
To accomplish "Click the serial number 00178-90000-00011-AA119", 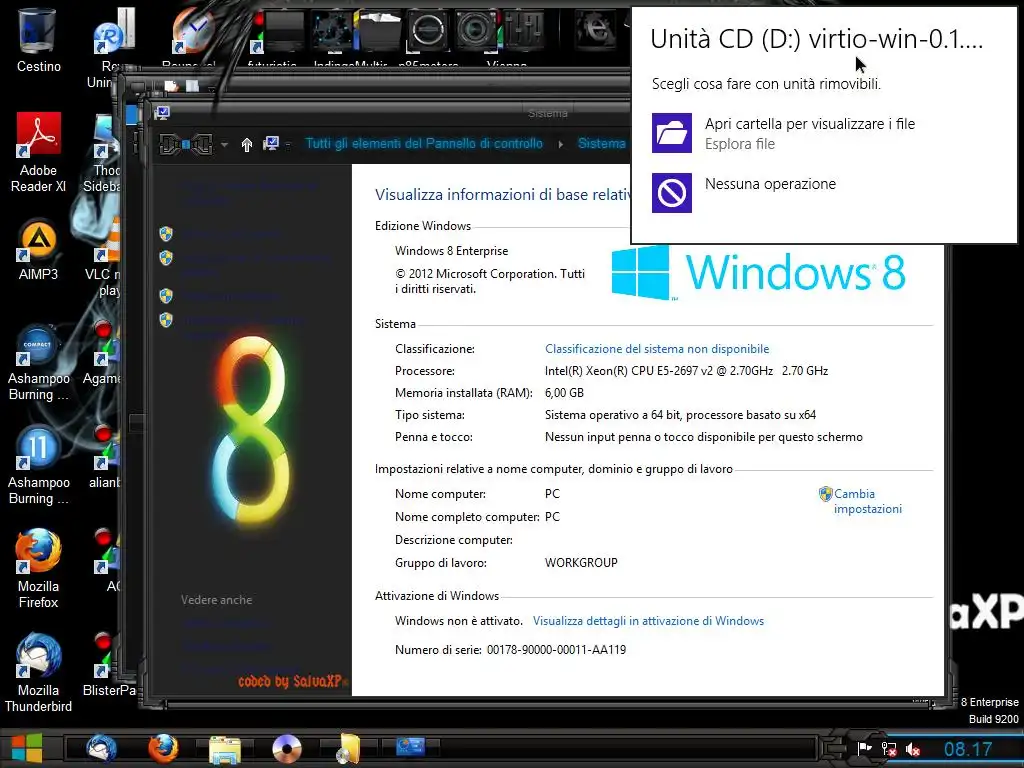I will click(556, 649).
